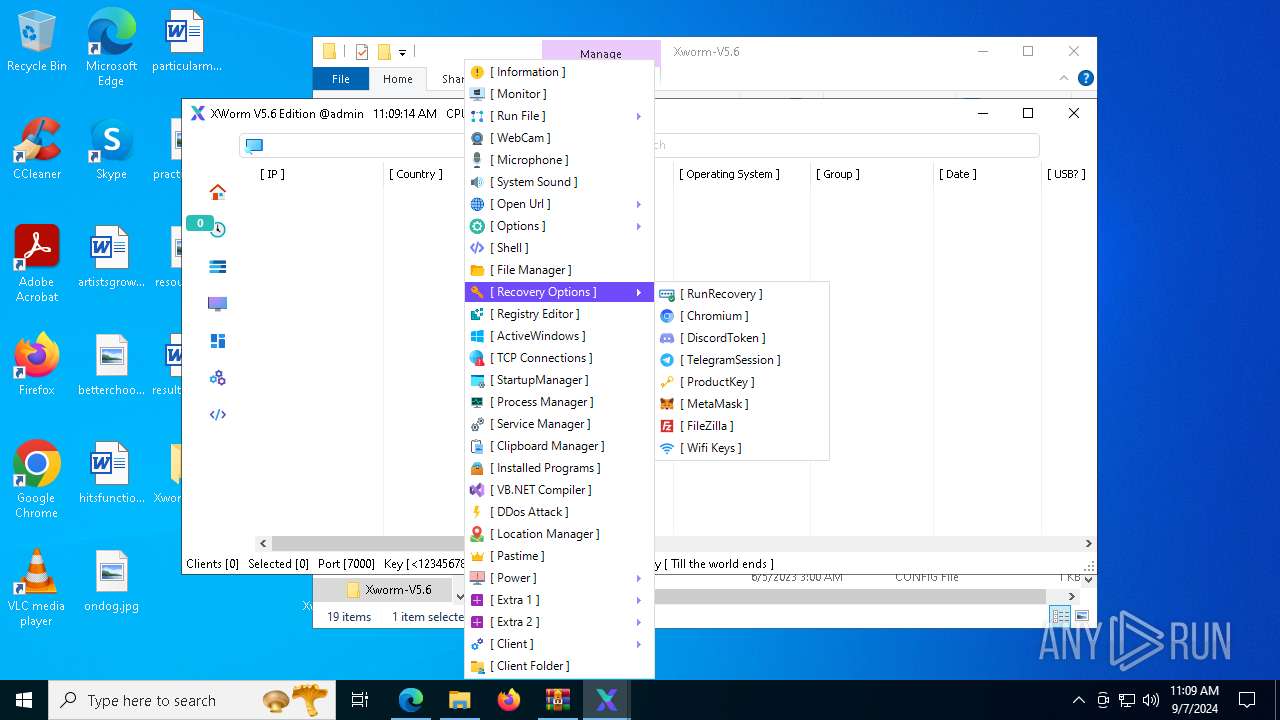Choose the Monitor menu entry

pyautogui.click(x=559, y=94)
